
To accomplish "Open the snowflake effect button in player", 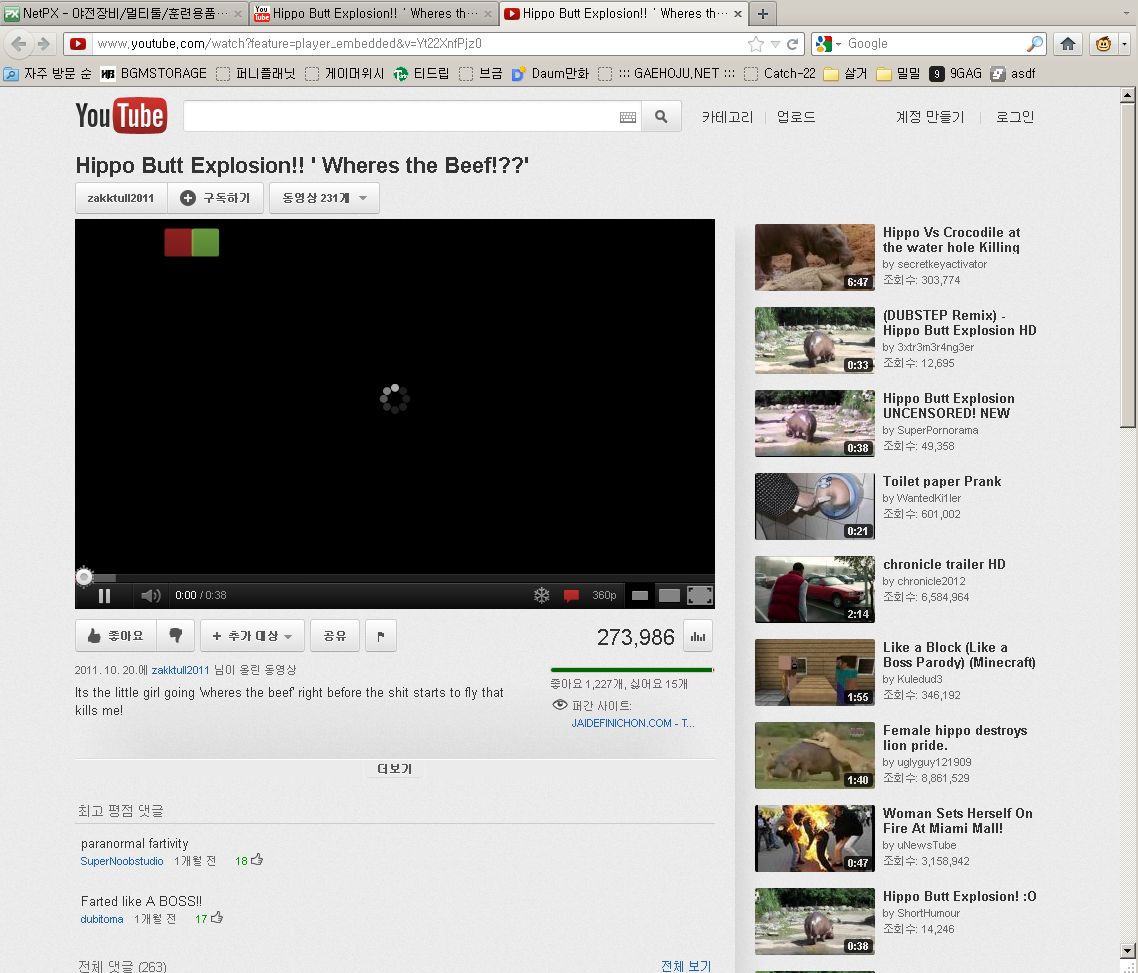I will [x=541, y=596].
